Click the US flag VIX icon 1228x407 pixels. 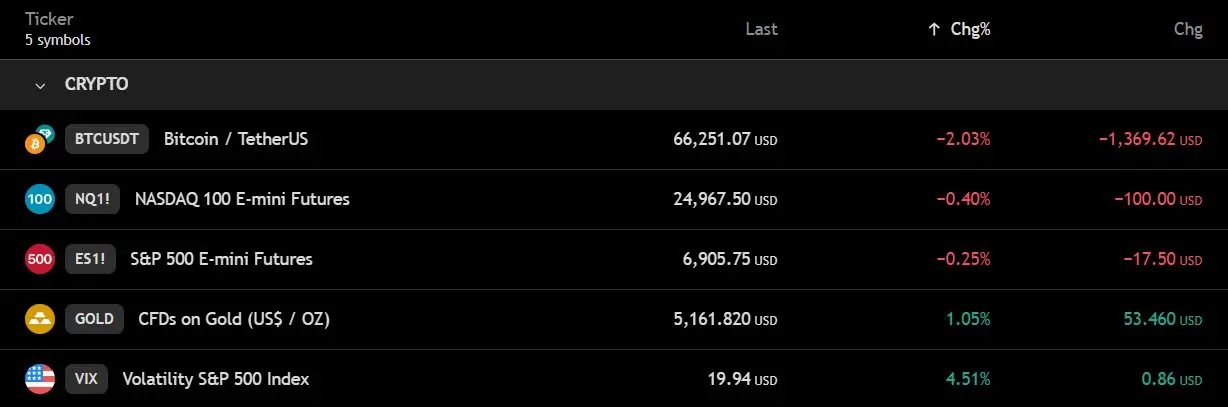tap(39, 379)
